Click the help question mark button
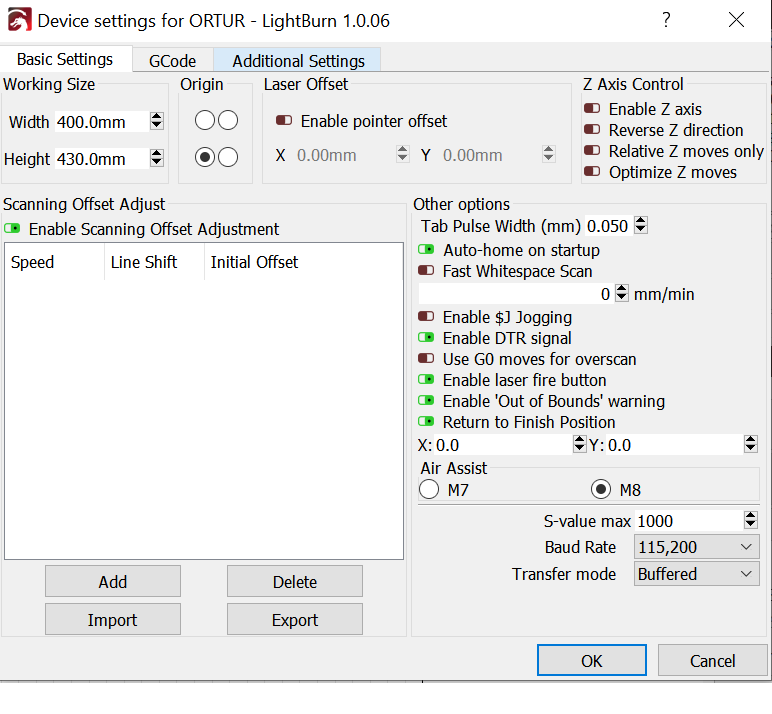This screenshot has height=714, width=772. tap(666, 20)
